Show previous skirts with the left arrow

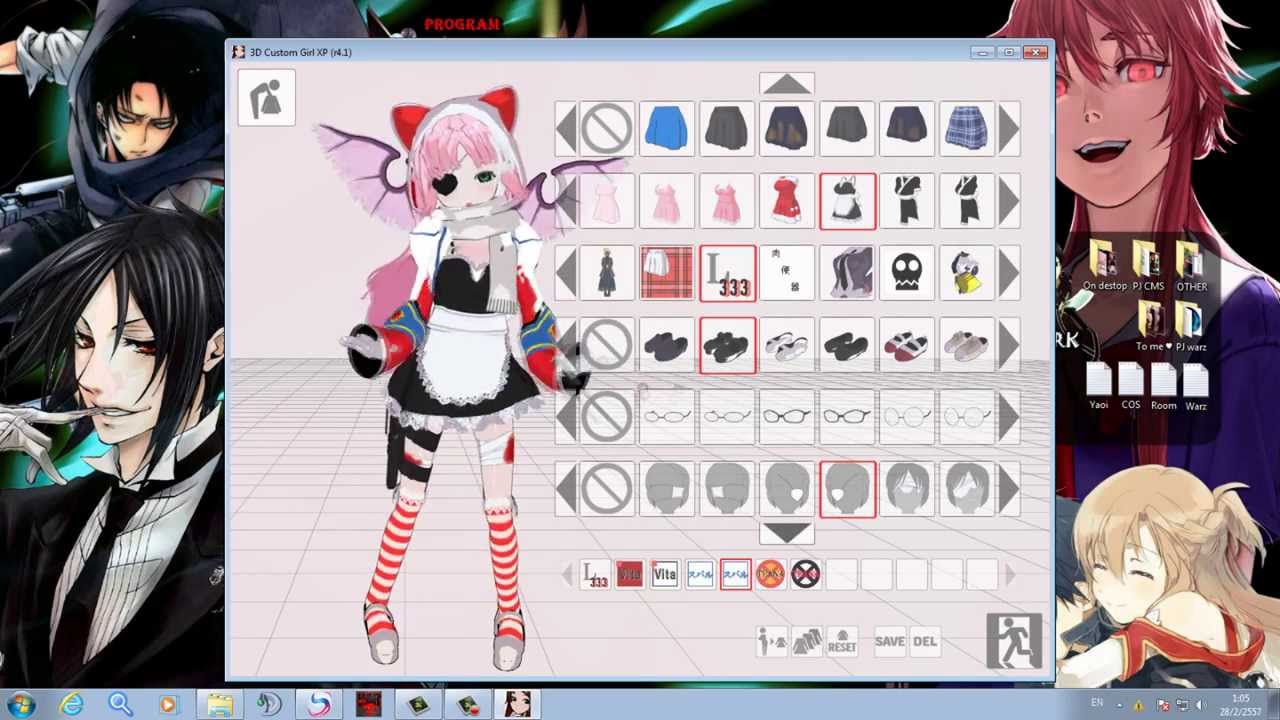[566, 129]
